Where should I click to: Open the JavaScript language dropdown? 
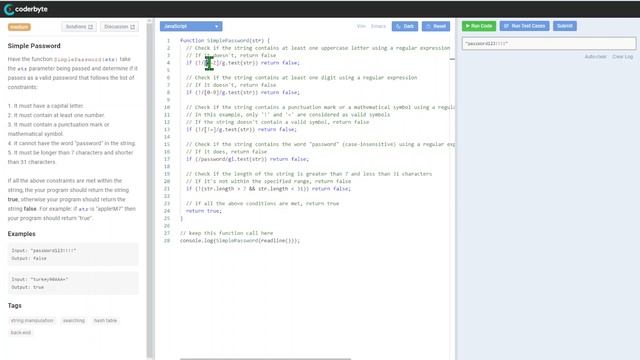pyautogui.click(x=191, y=26)
